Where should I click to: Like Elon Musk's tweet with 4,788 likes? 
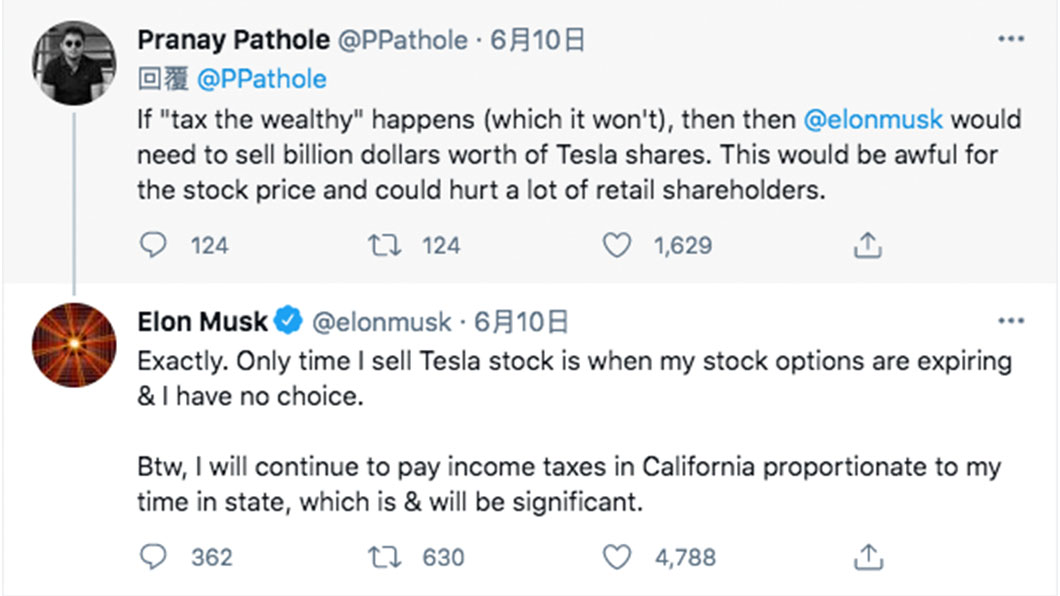pos(617,557)
